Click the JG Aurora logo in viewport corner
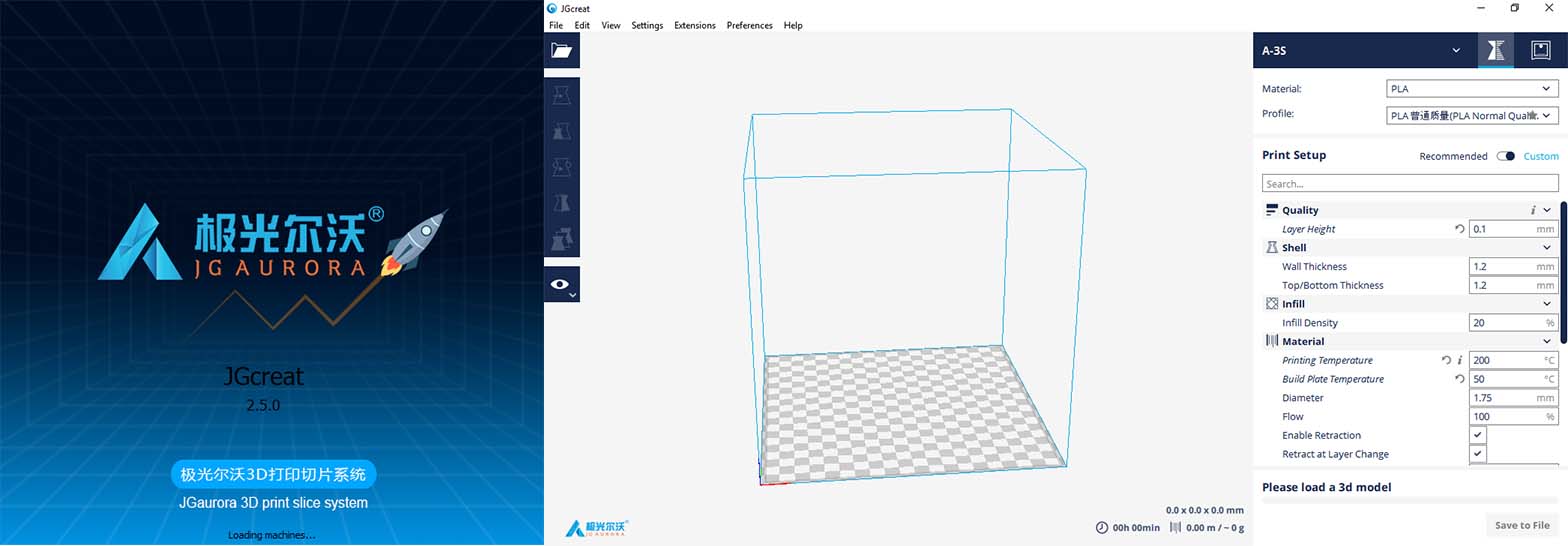Image resolution: width=1568 pixels, height=546 pixels. 597,528
